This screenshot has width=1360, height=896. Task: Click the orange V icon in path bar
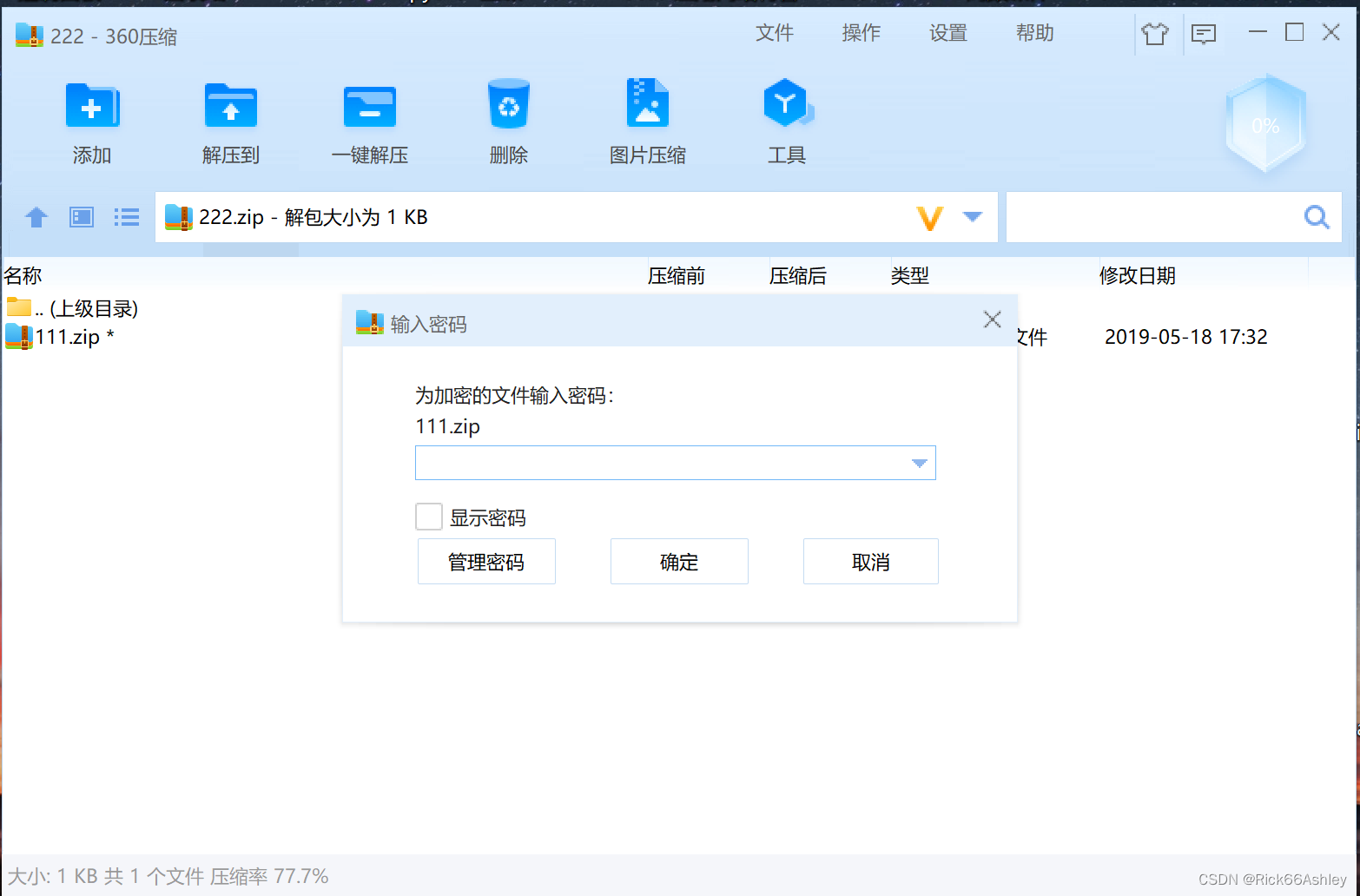930,217
